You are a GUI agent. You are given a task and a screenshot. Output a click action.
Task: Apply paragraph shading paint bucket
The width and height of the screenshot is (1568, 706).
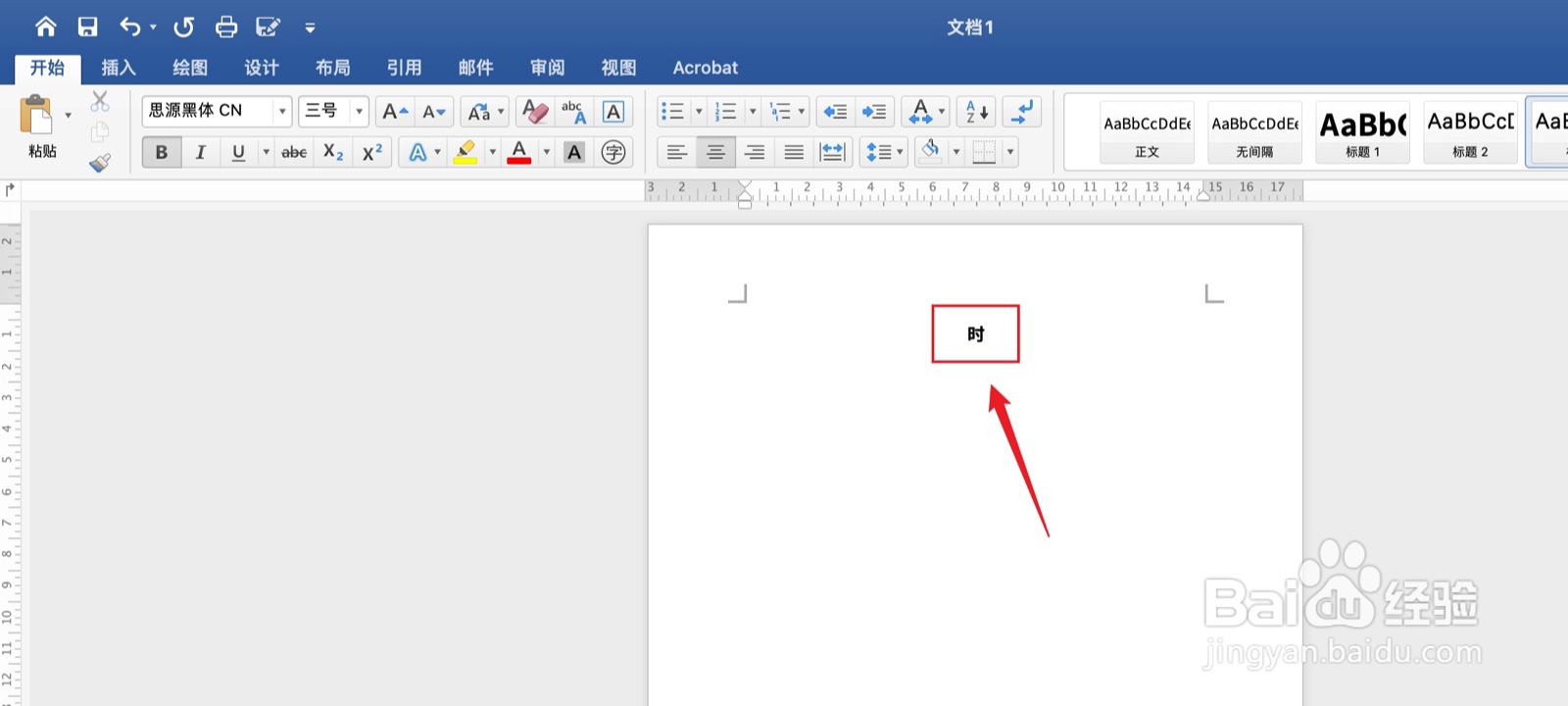coord(930,152)
